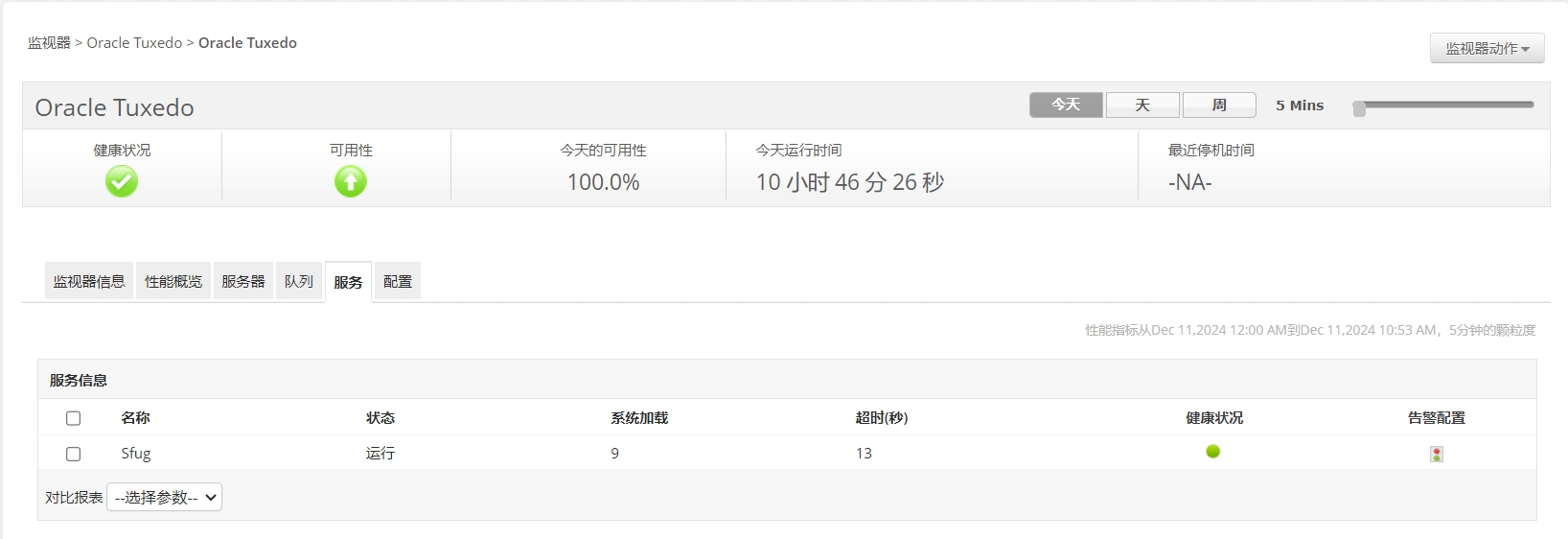The image size is (1568, 539).
Task: Click the 状态 column header
Action: pos(380,418)
